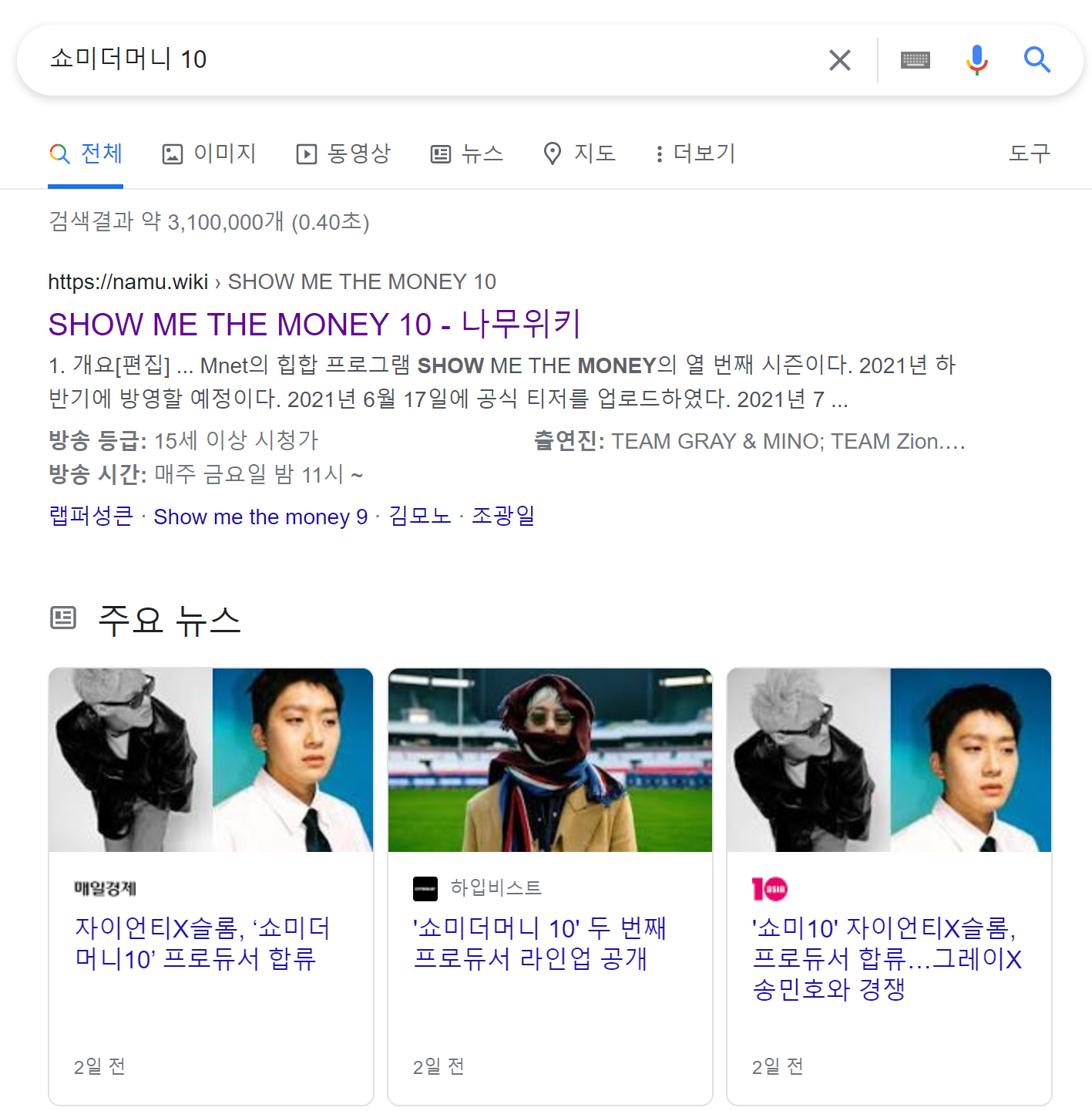Open the on-screen keyboard icon
Screen dimensions: 1092x1111
point(916,59)
